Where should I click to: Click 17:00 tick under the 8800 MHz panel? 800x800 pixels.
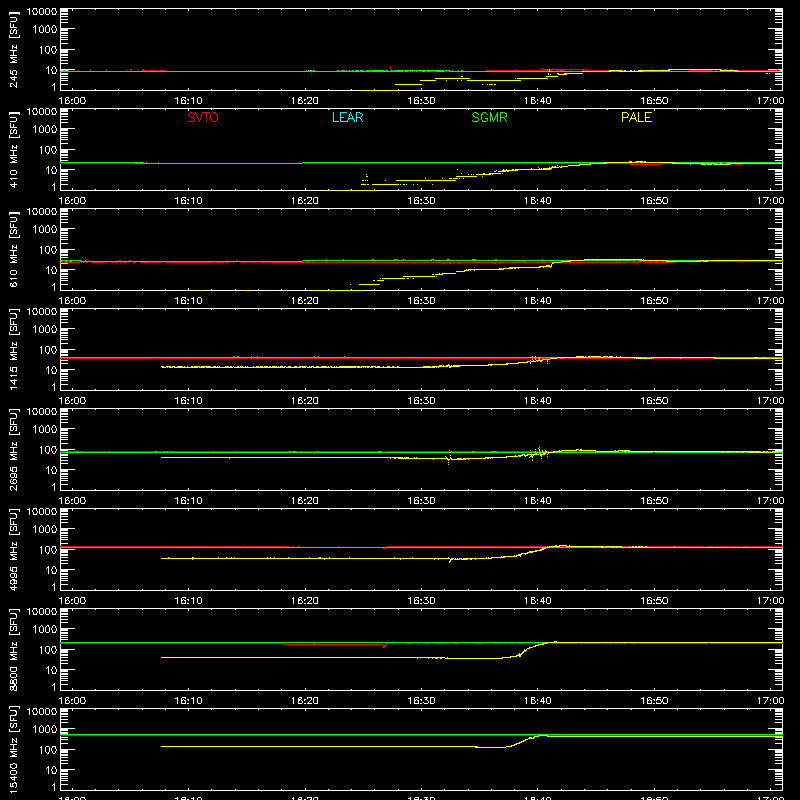point(770,701)
